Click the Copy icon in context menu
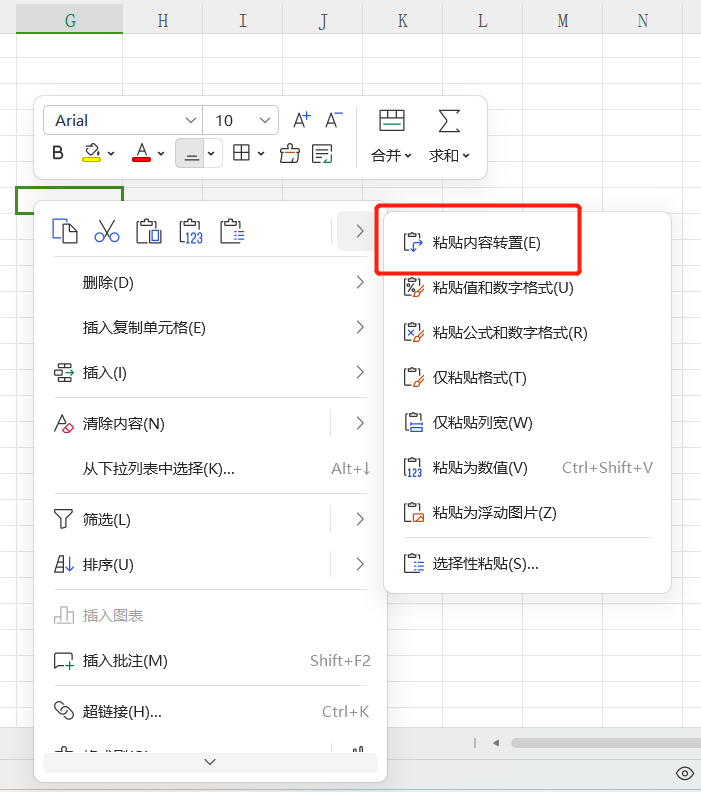Image resolution: width=701 pixels, height=792 pixels. [65, 231]
